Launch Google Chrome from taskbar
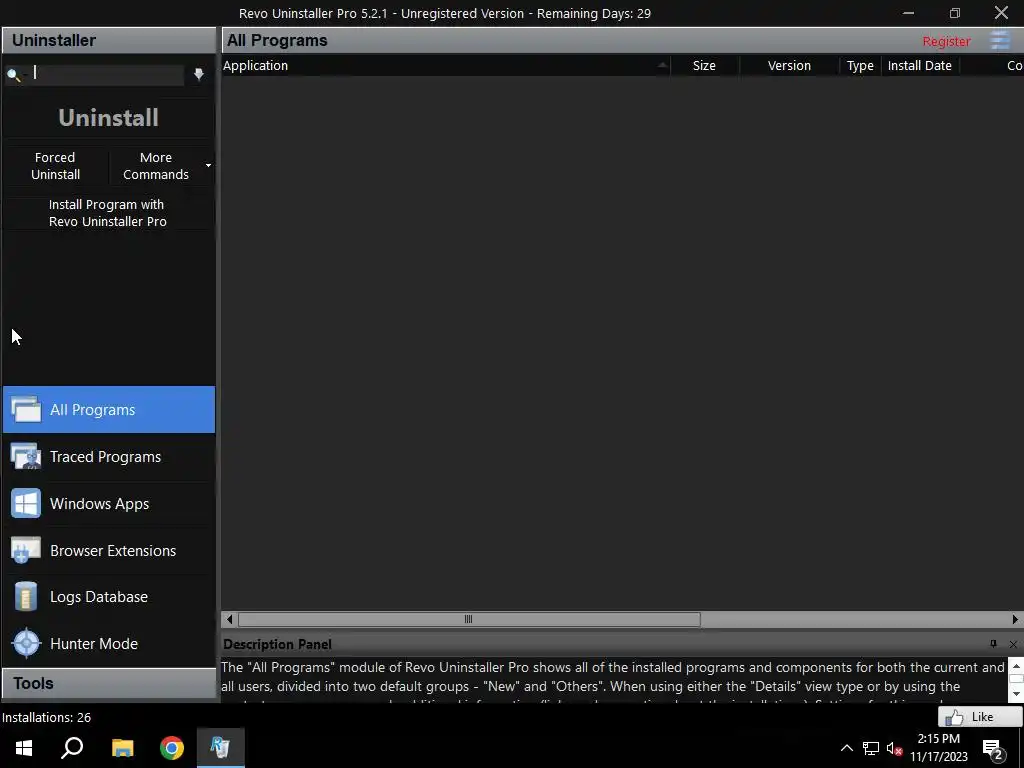The image size is (1024, 768). [x=172, y=748]
